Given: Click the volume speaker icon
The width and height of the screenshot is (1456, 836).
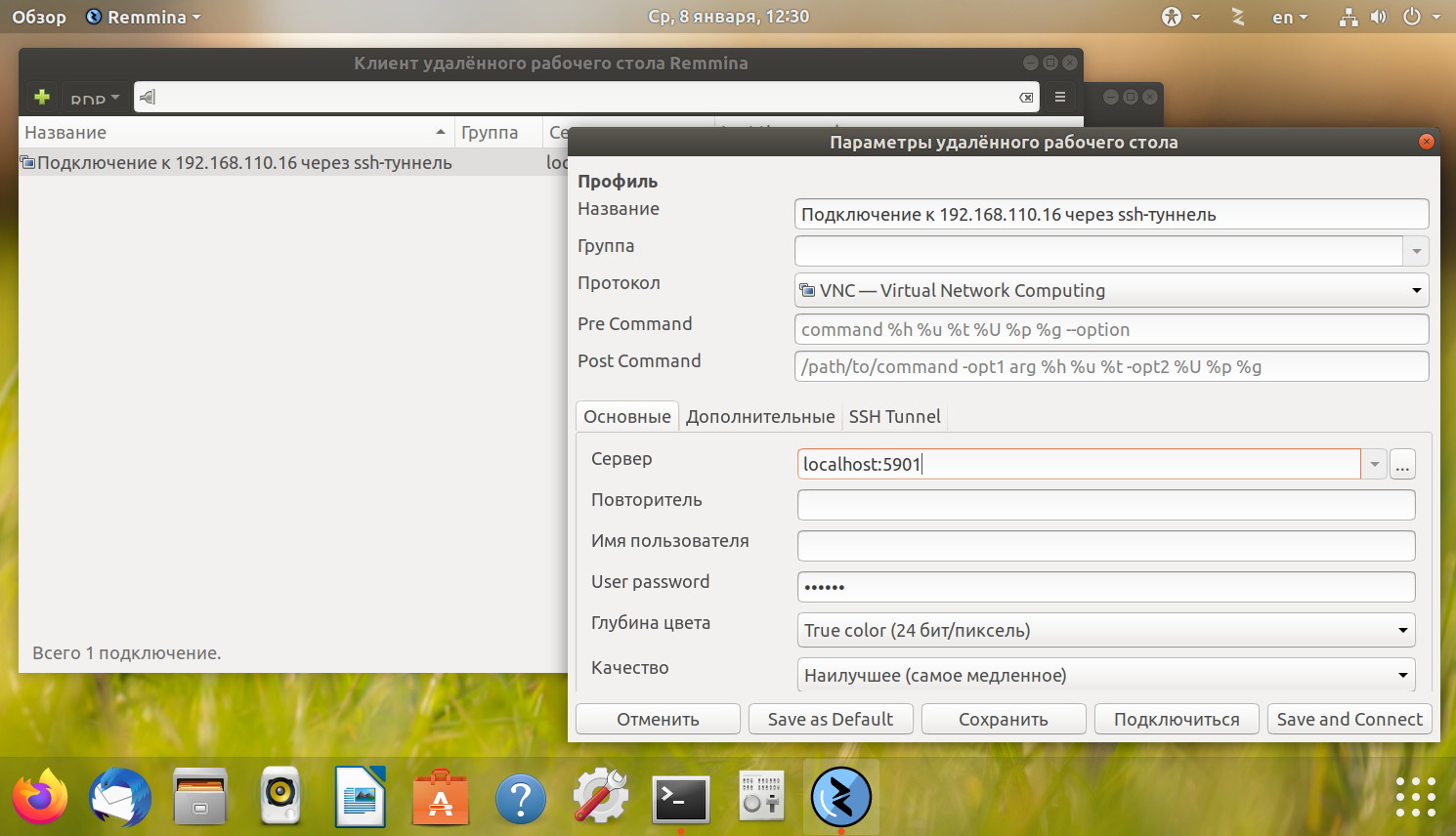Looking at the screenshot, I should point(1379,17).
